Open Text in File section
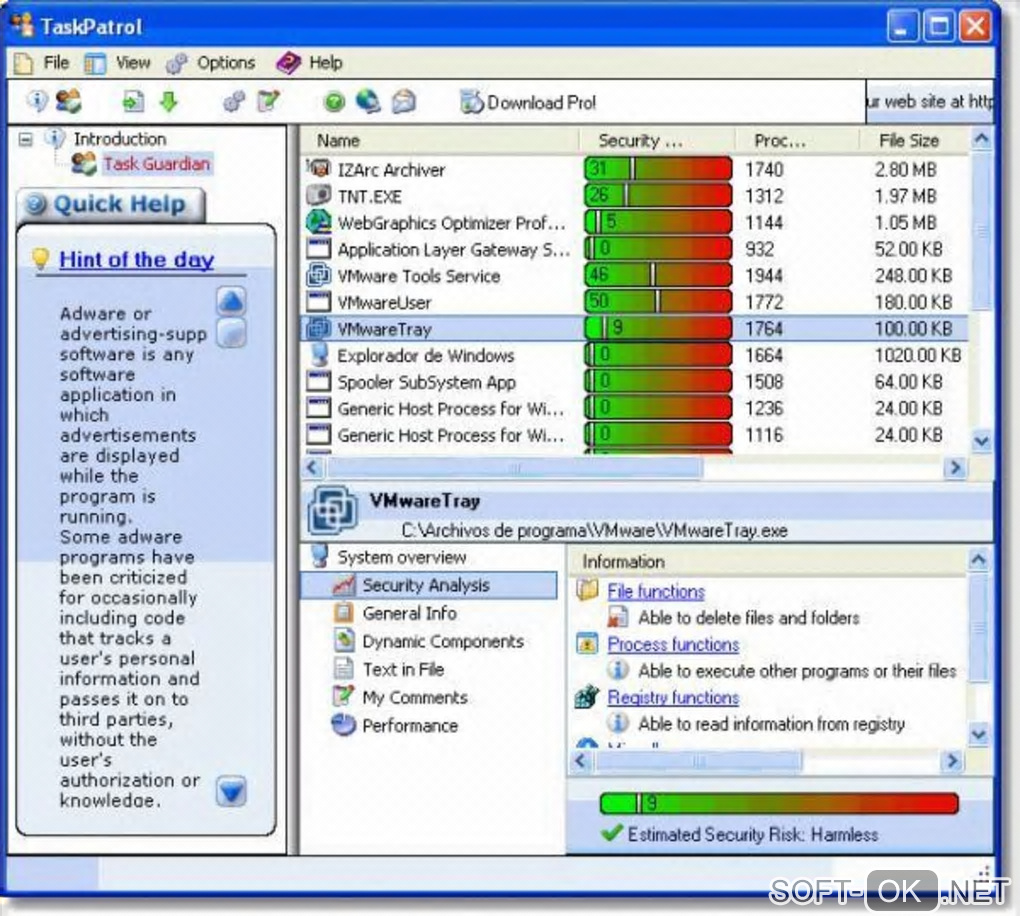 point(403,669)
